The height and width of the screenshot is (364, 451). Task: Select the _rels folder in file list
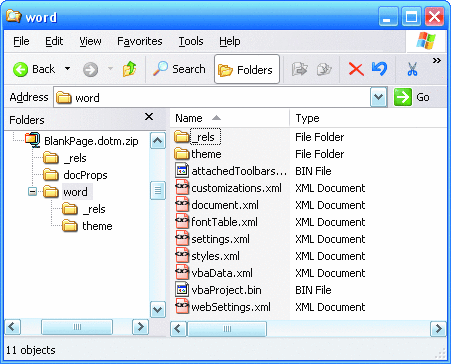pyautogui.click(x=205, y=137)
